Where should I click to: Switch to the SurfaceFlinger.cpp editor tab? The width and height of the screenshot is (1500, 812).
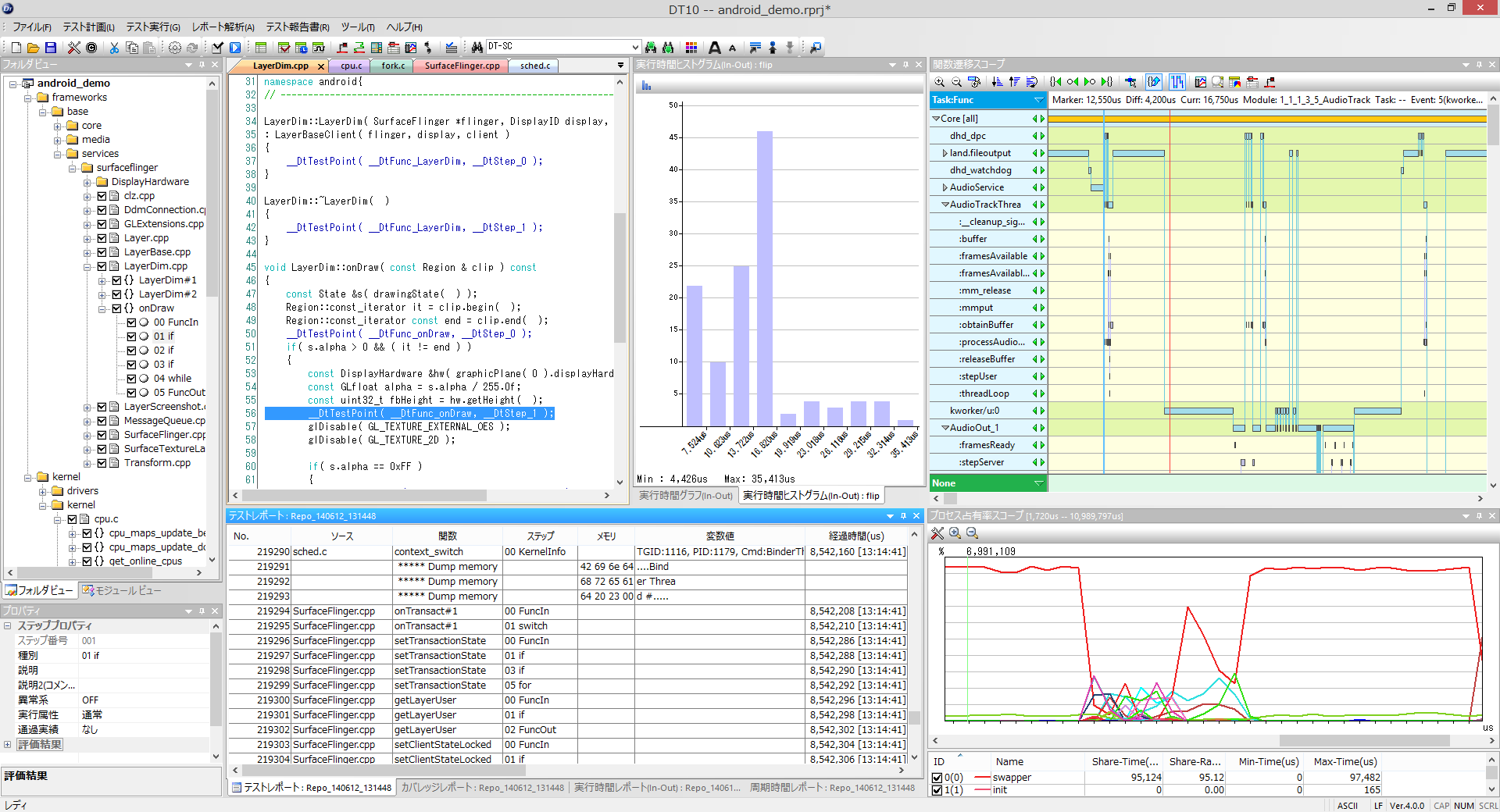click(462, 66)
